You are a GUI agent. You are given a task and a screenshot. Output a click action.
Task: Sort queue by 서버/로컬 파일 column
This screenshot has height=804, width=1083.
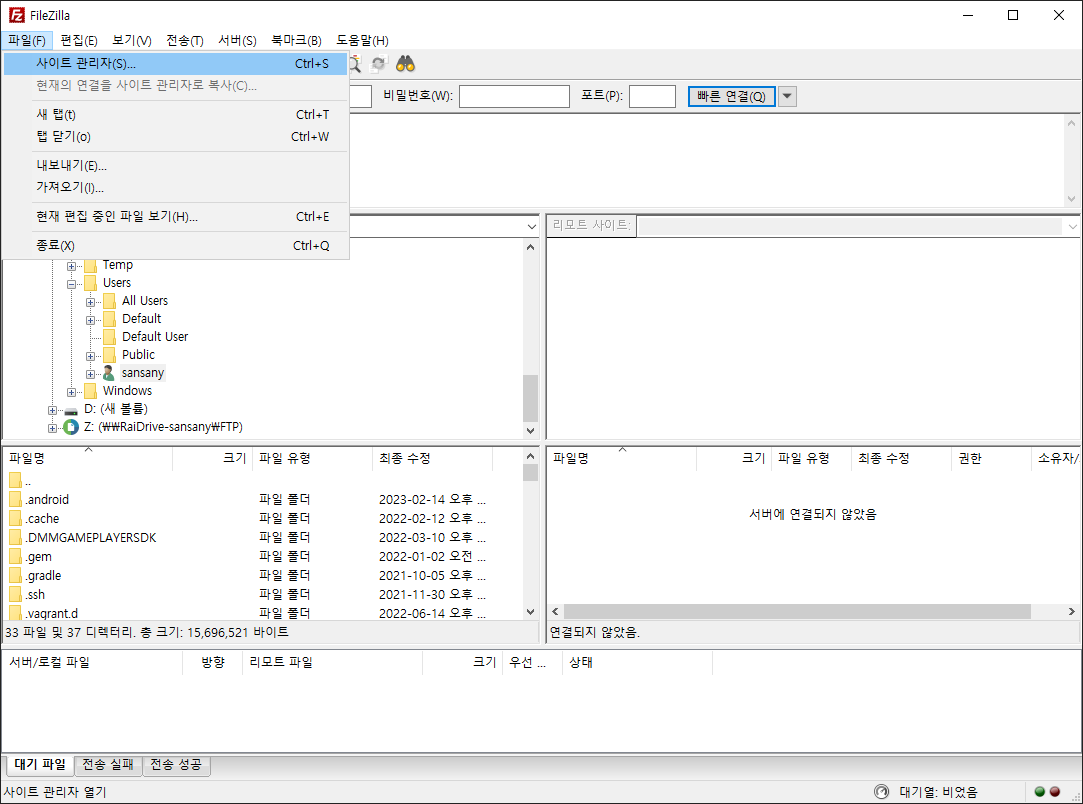pyautogui.click(x=93, y=662)
